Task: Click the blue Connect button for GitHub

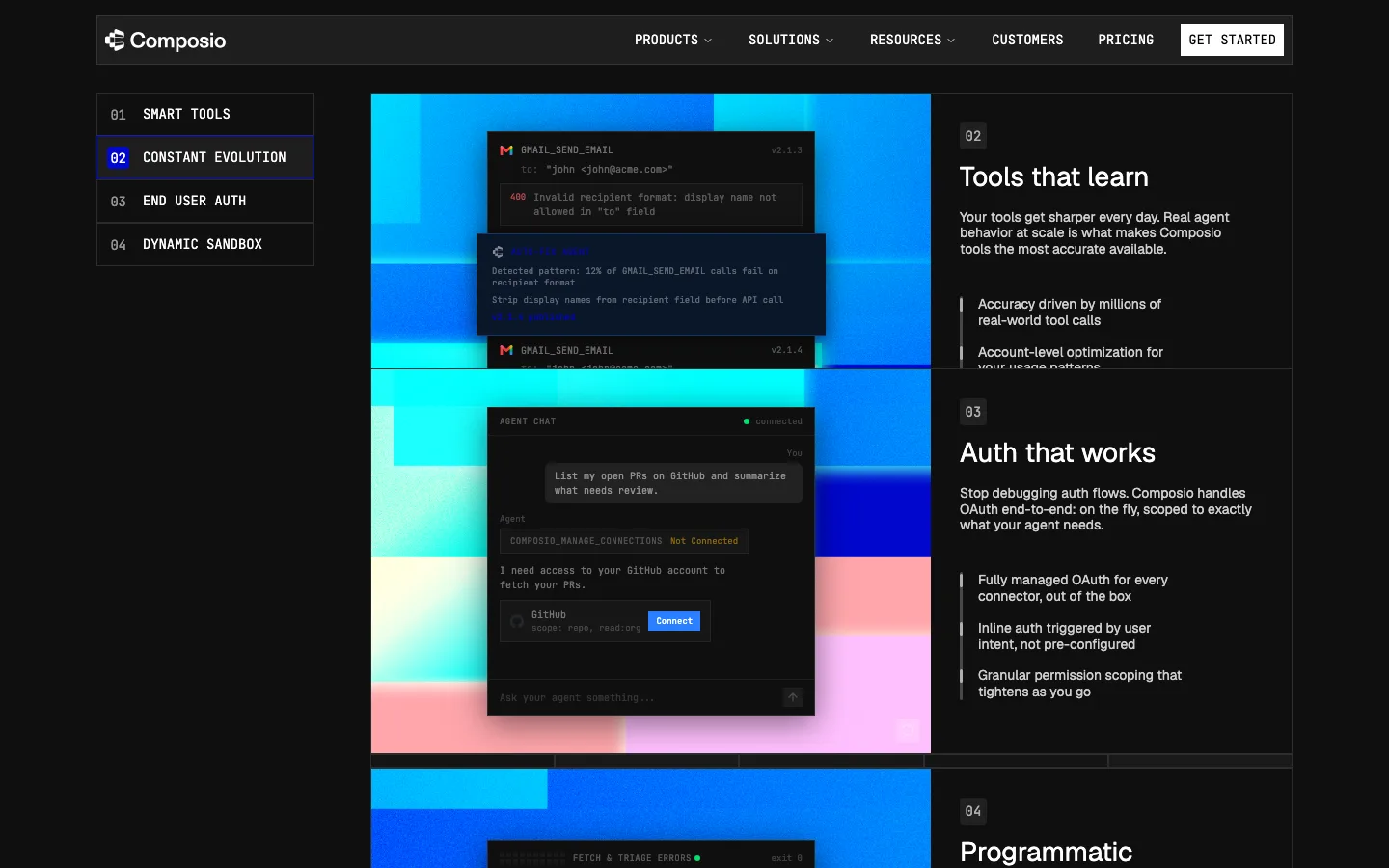Action: click(674, 621)
